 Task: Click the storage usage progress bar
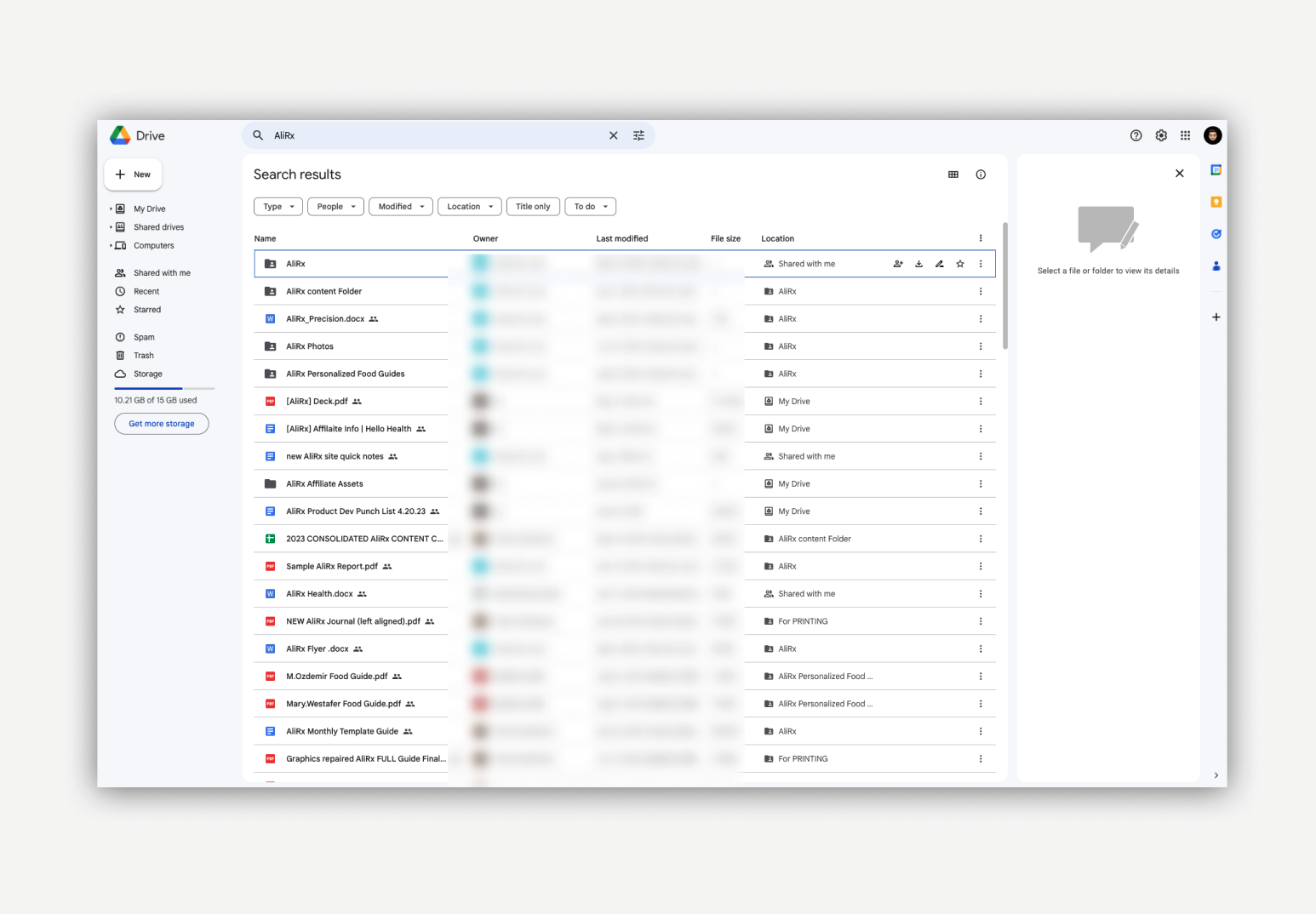tap(164, 388)
